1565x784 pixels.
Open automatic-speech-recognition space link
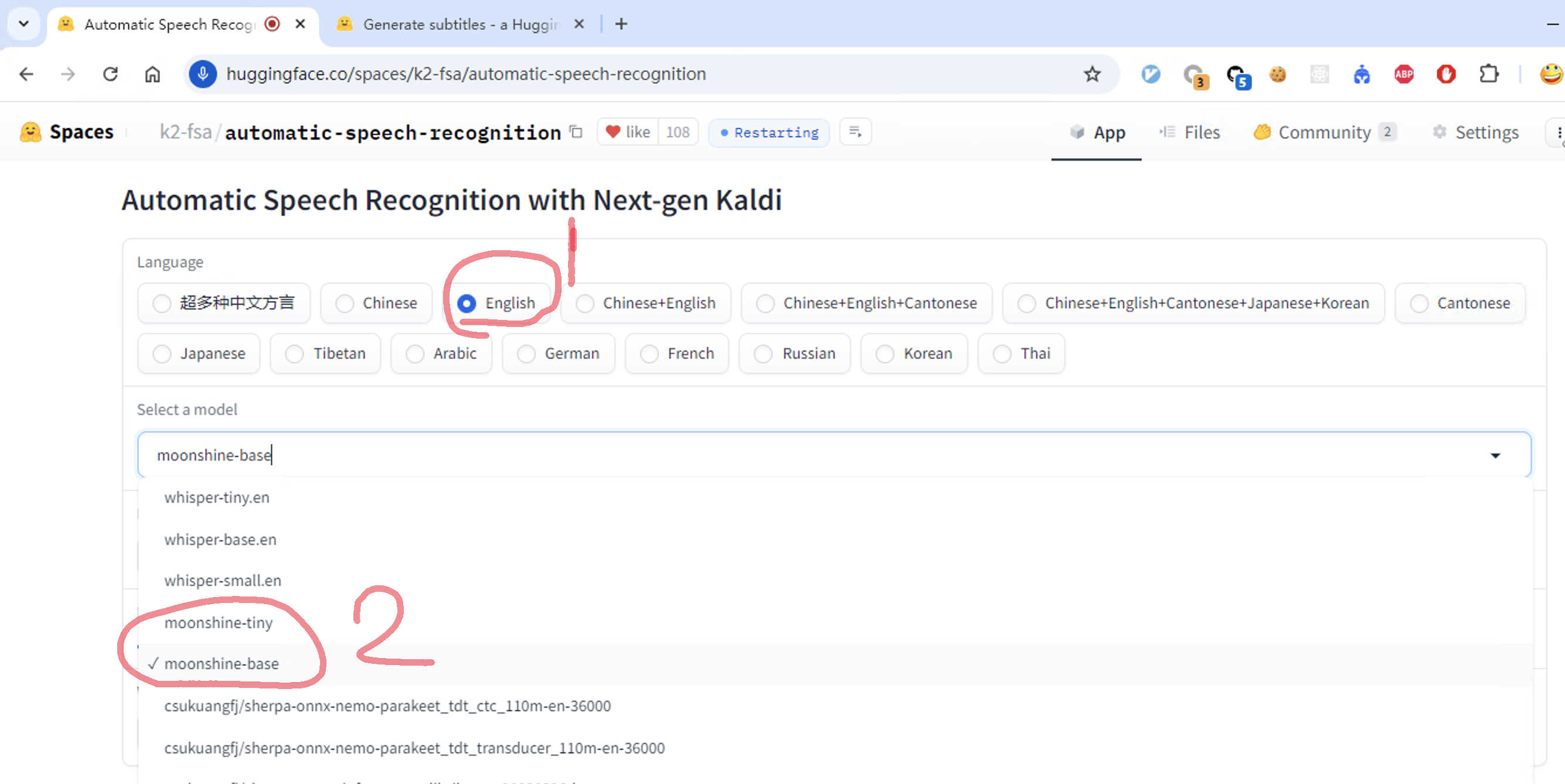coord(393,132)
